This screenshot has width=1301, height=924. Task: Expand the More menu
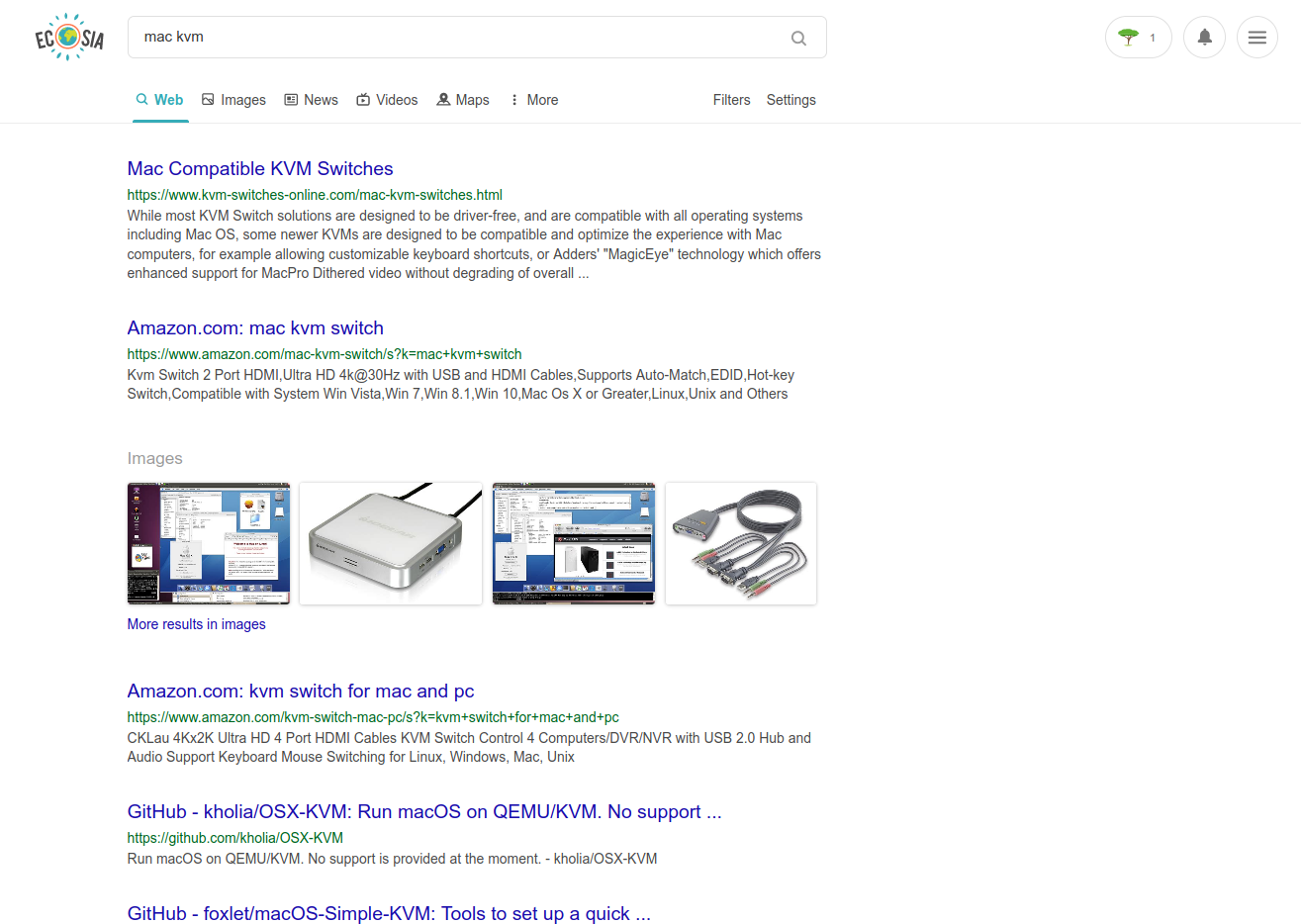533,100
